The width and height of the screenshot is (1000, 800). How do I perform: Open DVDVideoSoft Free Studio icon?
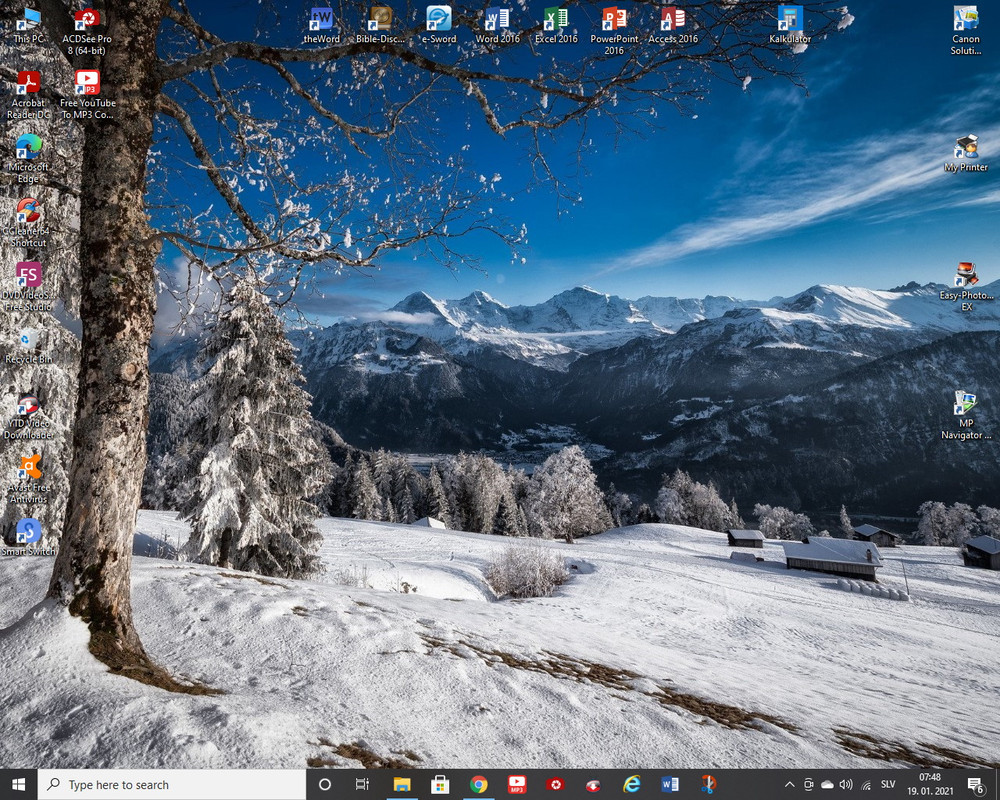pyautogui.click(x=29, y=287)
